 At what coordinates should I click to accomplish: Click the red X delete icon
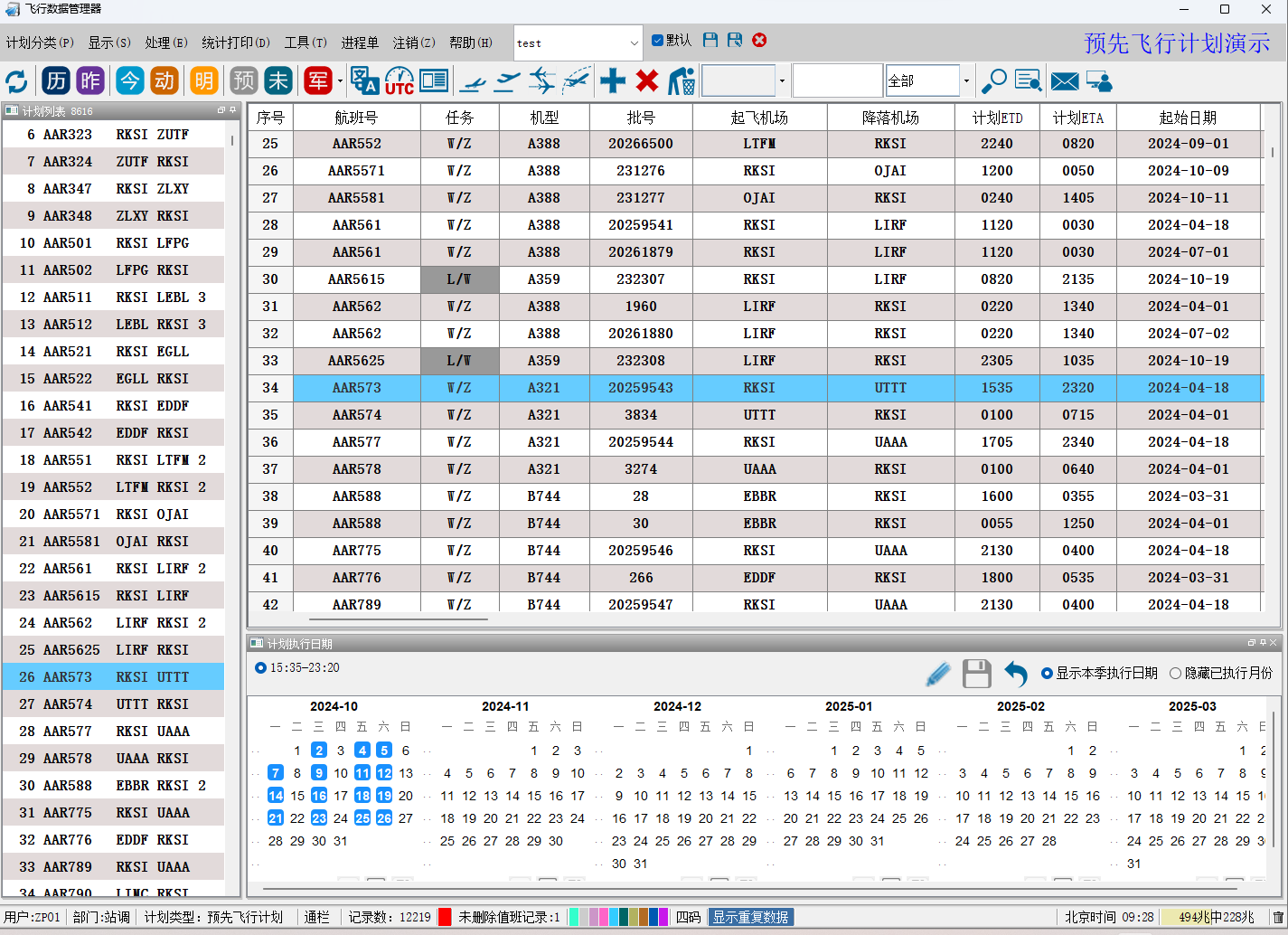tap(647, 80)
